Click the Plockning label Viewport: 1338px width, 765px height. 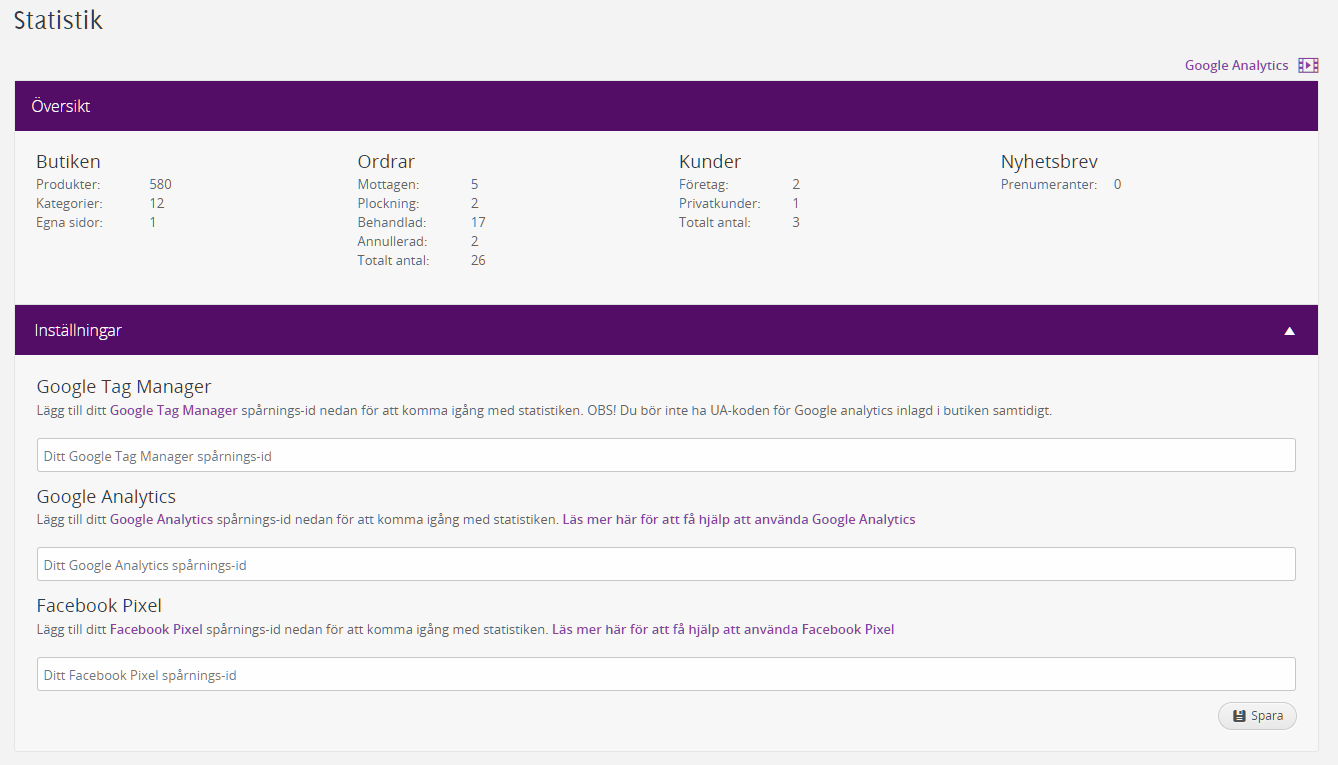click(387, 203)
